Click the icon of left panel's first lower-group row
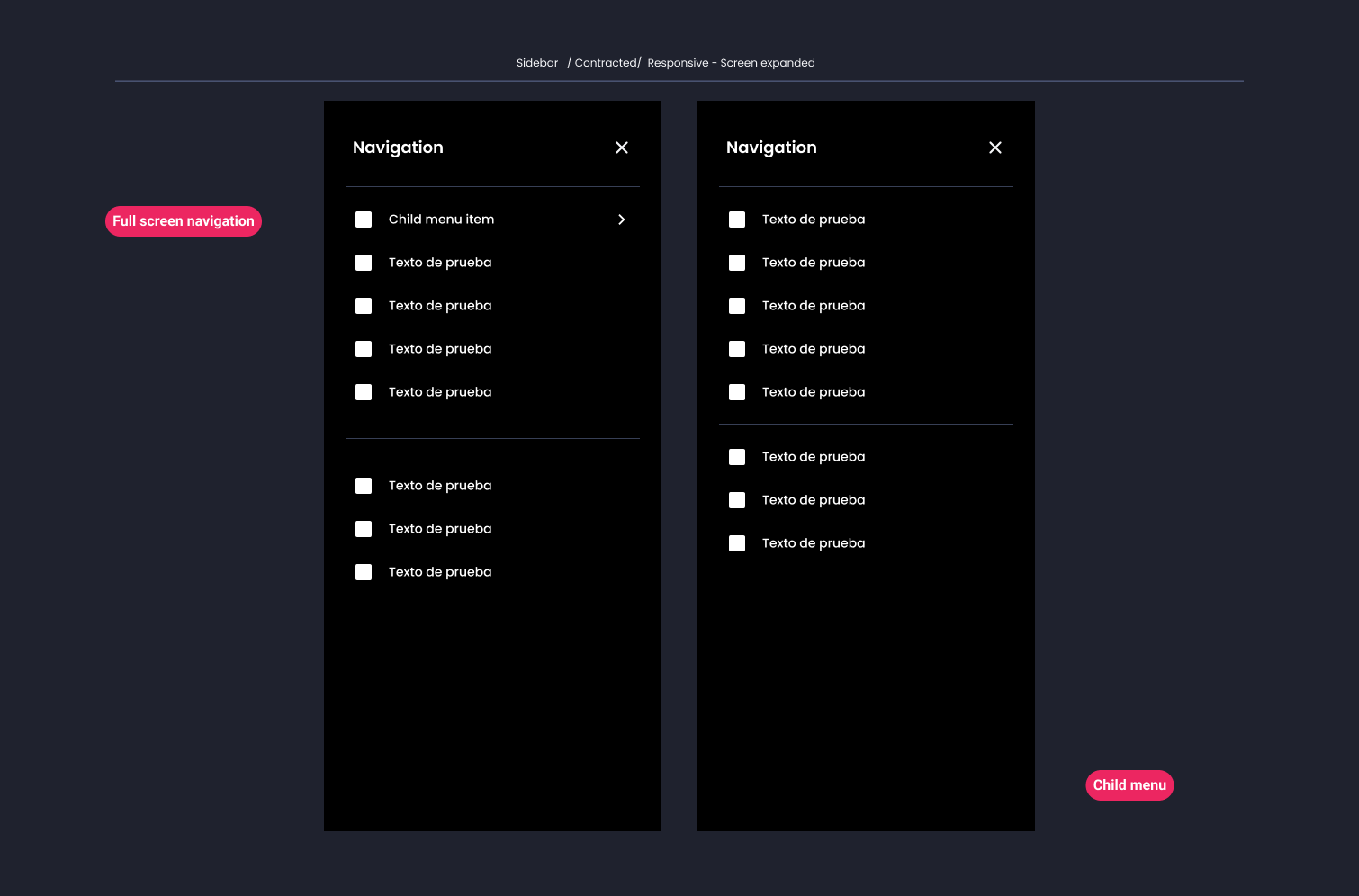Viewport: 1359px width, 896px height. coord(364,486)
